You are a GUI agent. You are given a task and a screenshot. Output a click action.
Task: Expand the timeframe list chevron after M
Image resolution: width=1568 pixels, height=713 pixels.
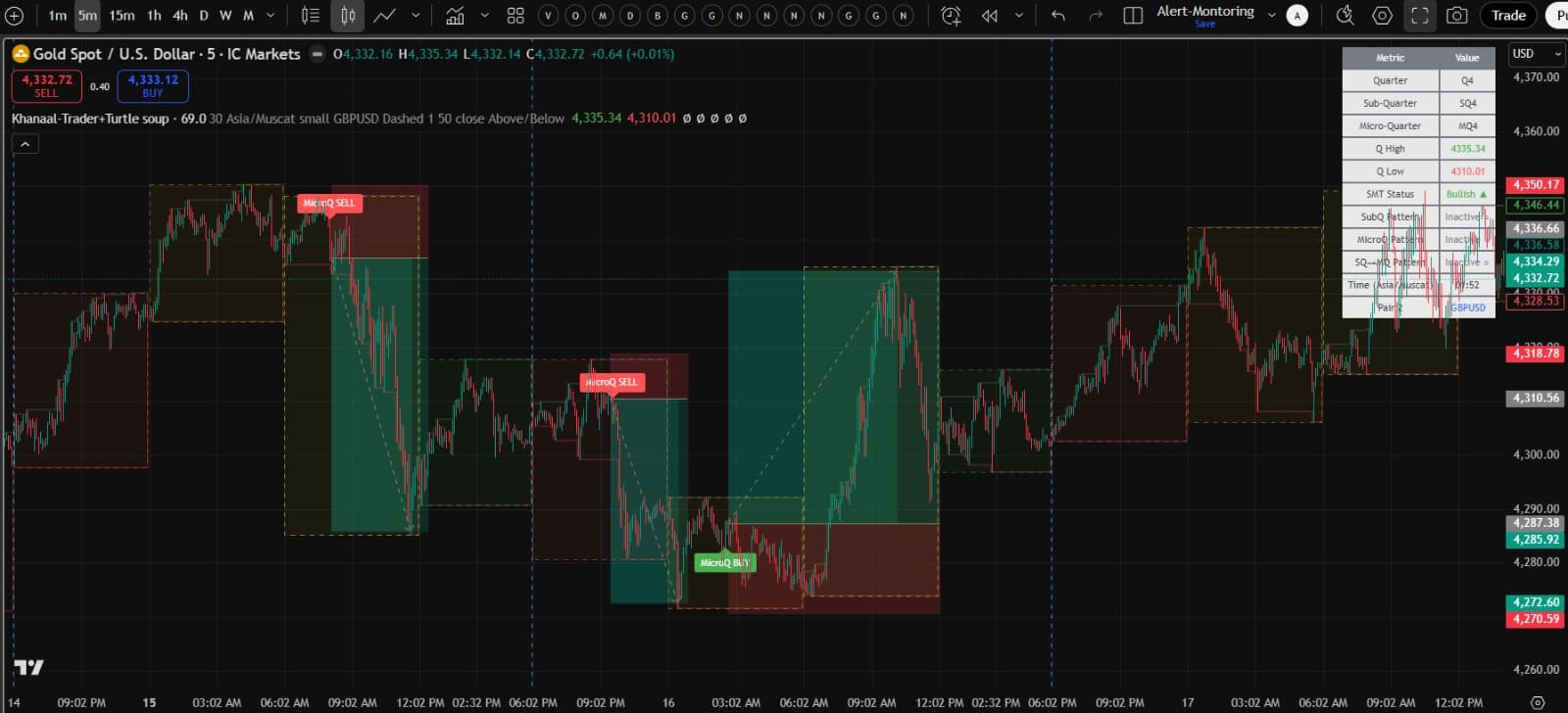click(x=270, y=16)
